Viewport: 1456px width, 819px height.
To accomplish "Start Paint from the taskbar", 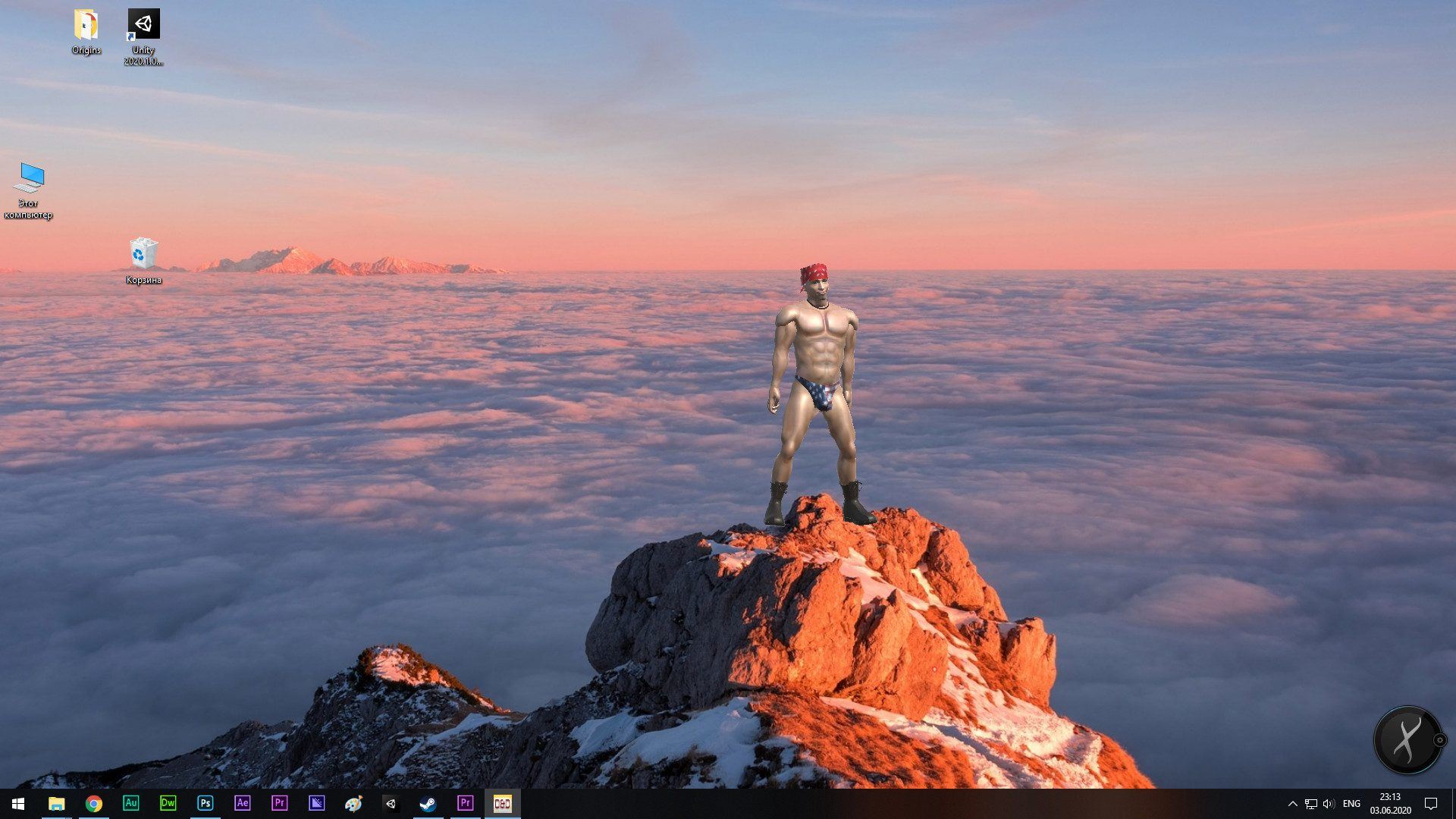I will (354, 803).
